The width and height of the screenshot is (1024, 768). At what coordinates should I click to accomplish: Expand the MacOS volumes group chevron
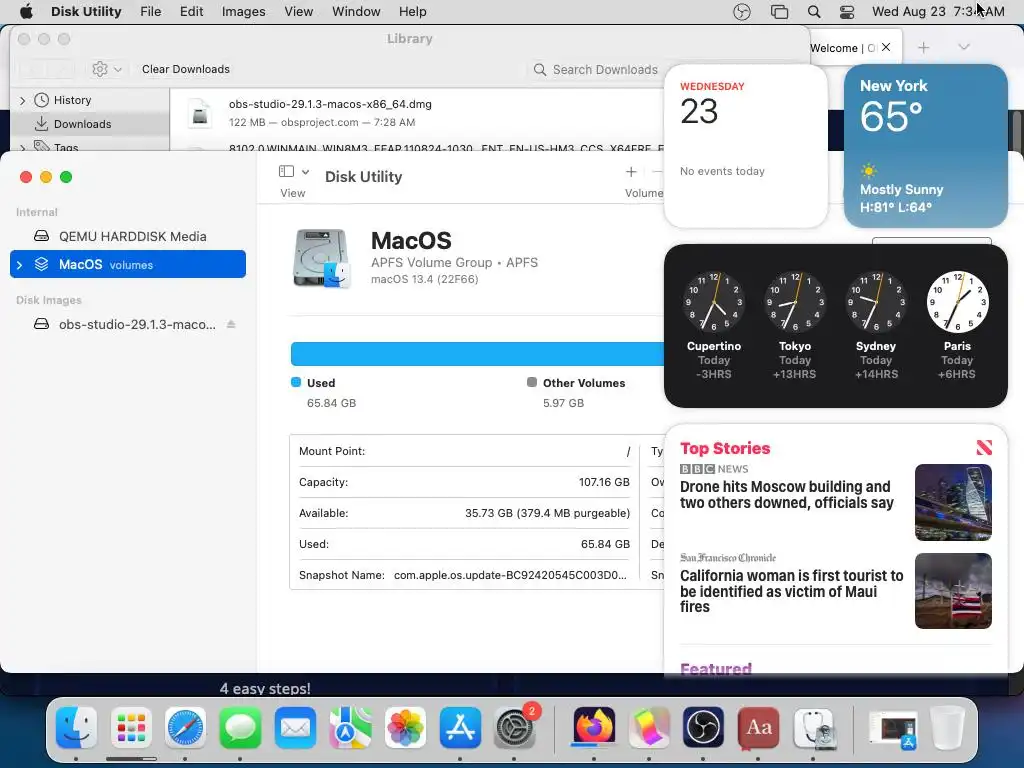point(20,264)
